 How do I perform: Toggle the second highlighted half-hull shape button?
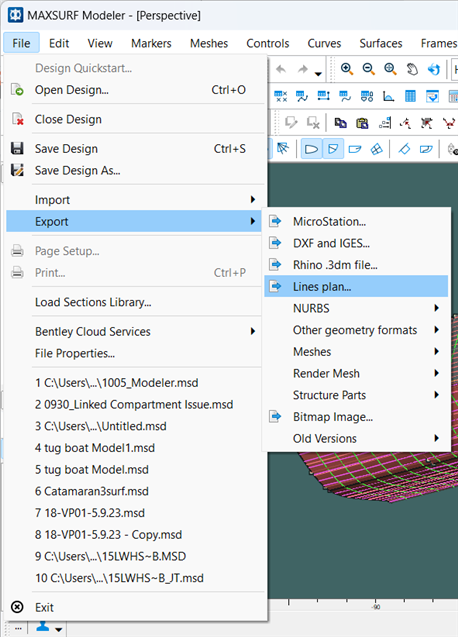(x=333, y=149)
